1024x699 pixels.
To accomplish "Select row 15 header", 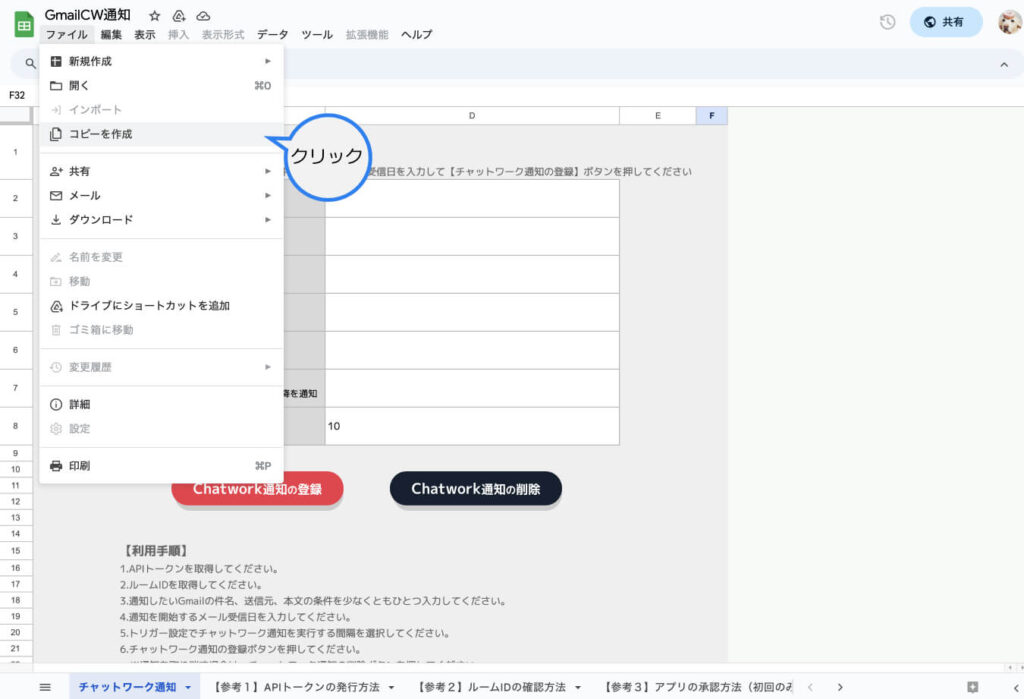I will pyautogui.click(x=16, y=551).
